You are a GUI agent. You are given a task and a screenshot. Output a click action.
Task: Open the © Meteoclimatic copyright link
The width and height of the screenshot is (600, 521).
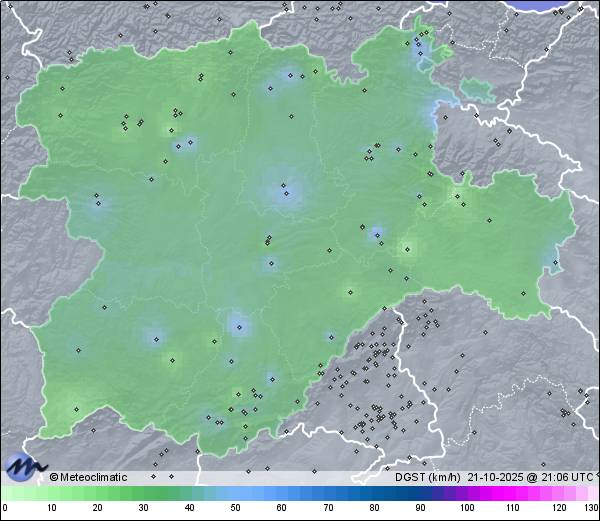[x=89, y=477]
